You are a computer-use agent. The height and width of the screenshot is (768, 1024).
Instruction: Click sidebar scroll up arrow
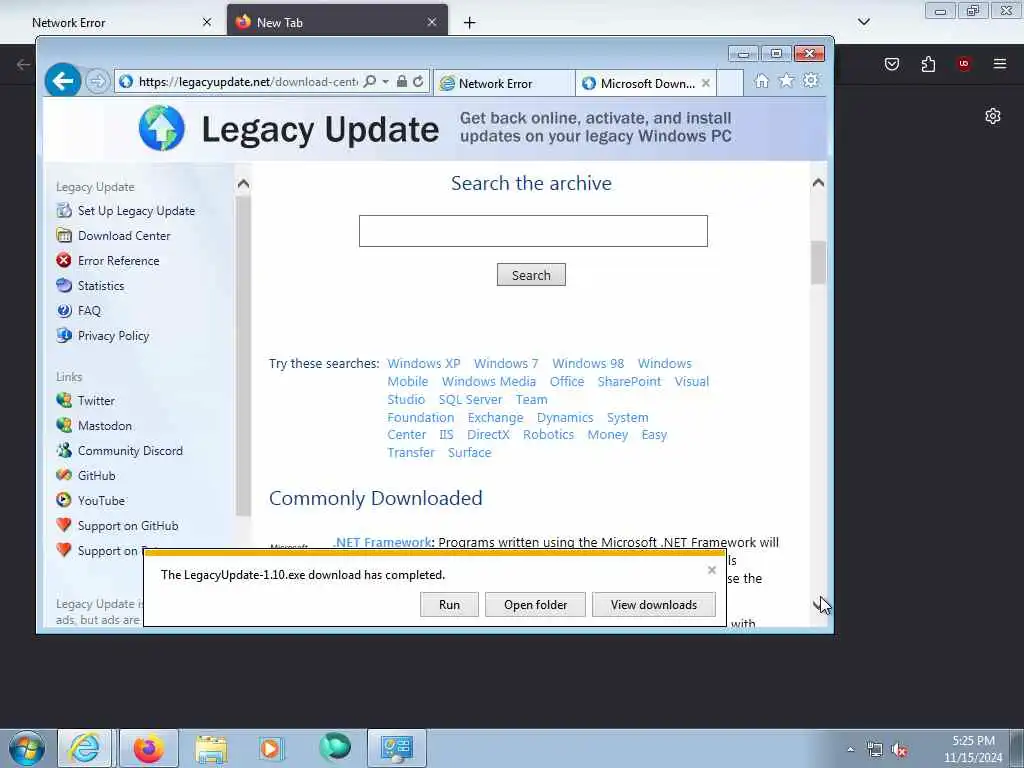[243, 184]
